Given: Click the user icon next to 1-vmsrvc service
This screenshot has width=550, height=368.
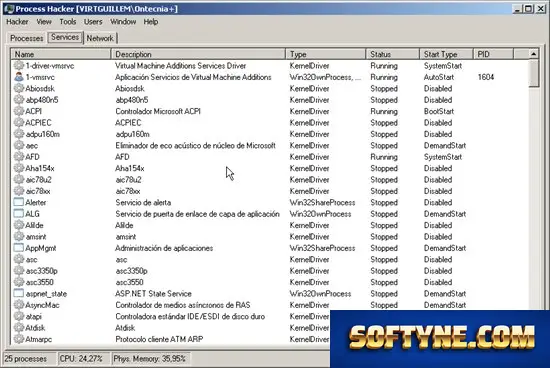Looking at the screenshot, I should 19,77.
